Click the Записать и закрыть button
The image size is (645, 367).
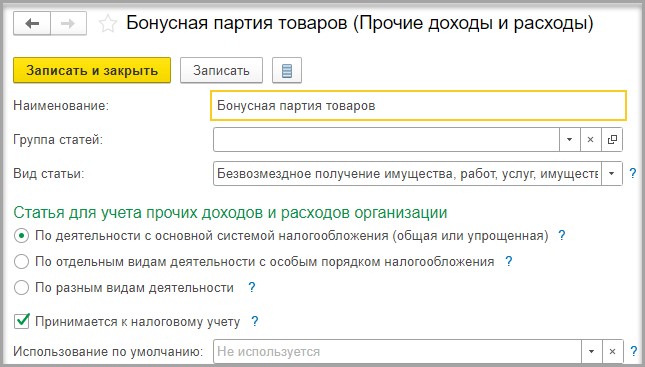[x=92, y=70]
